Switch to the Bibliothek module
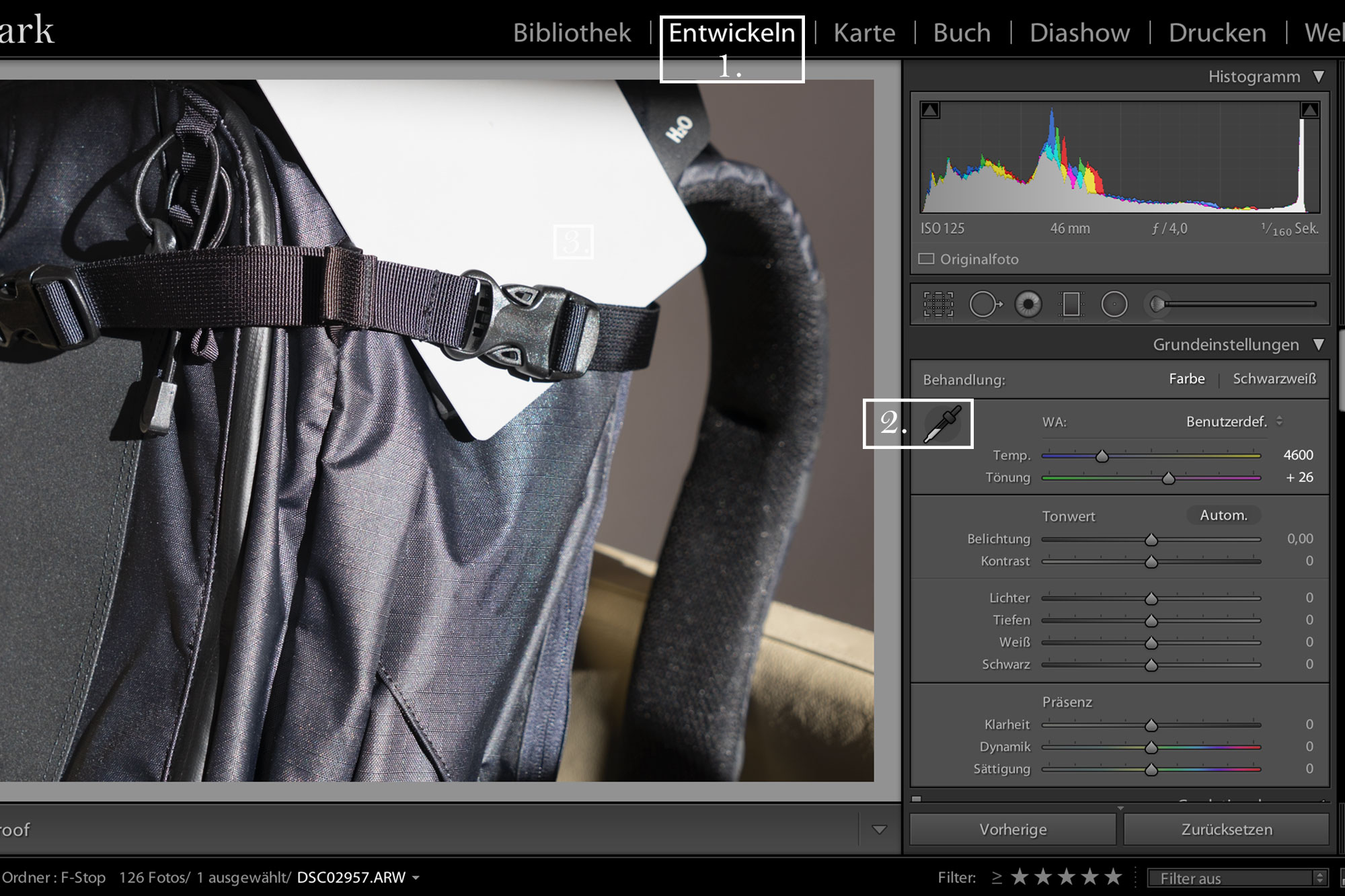The height and width of the screenshot is (896, 1345). click(x=572, y=33)
